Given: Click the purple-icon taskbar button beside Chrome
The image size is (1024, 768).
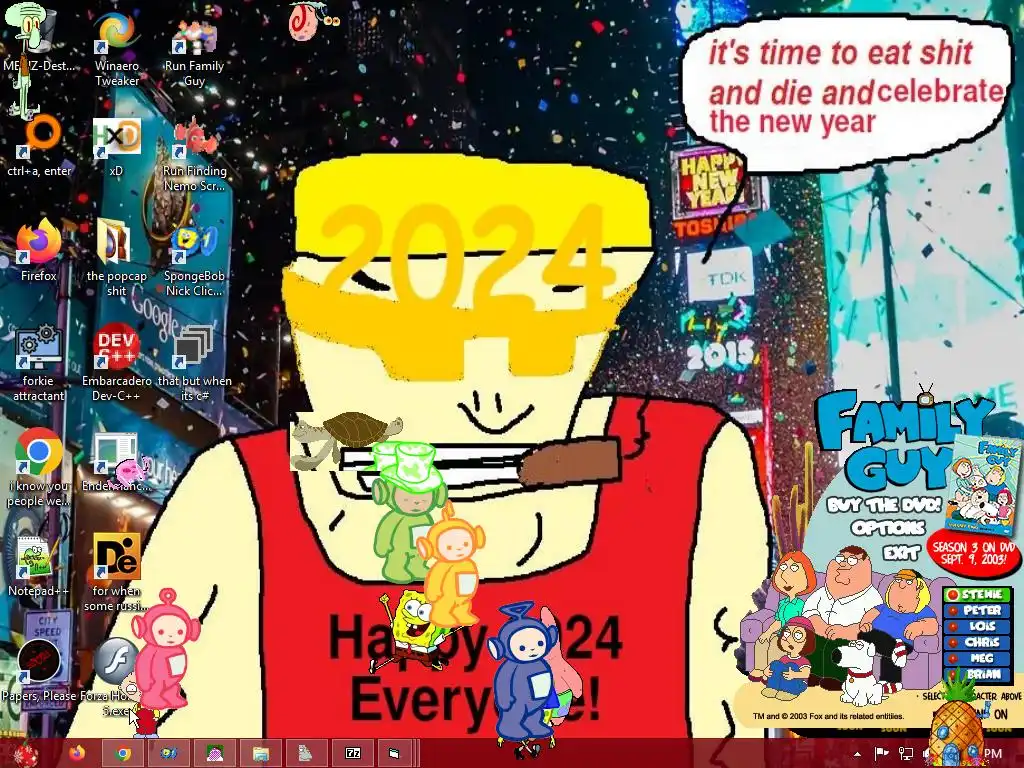Looking at the screenshot, I should pyautogui.click(x=215, y=754).
